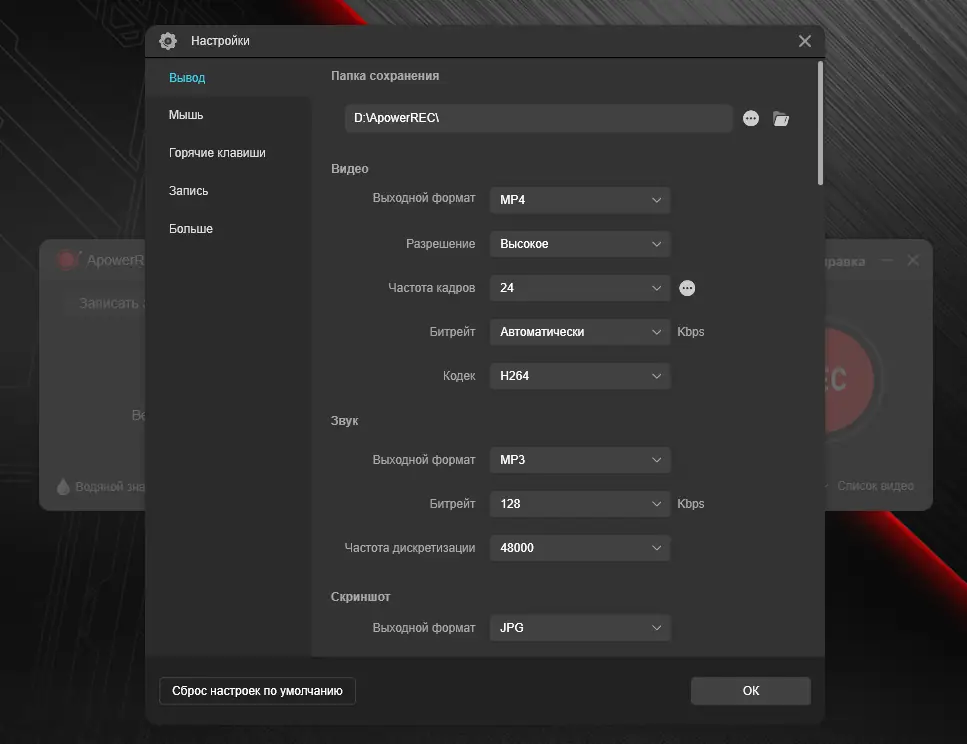Image resolution: width=967 pixels, height=744 pixels.
Task: Close the background ApowerREC window
Action: point(913,261)
